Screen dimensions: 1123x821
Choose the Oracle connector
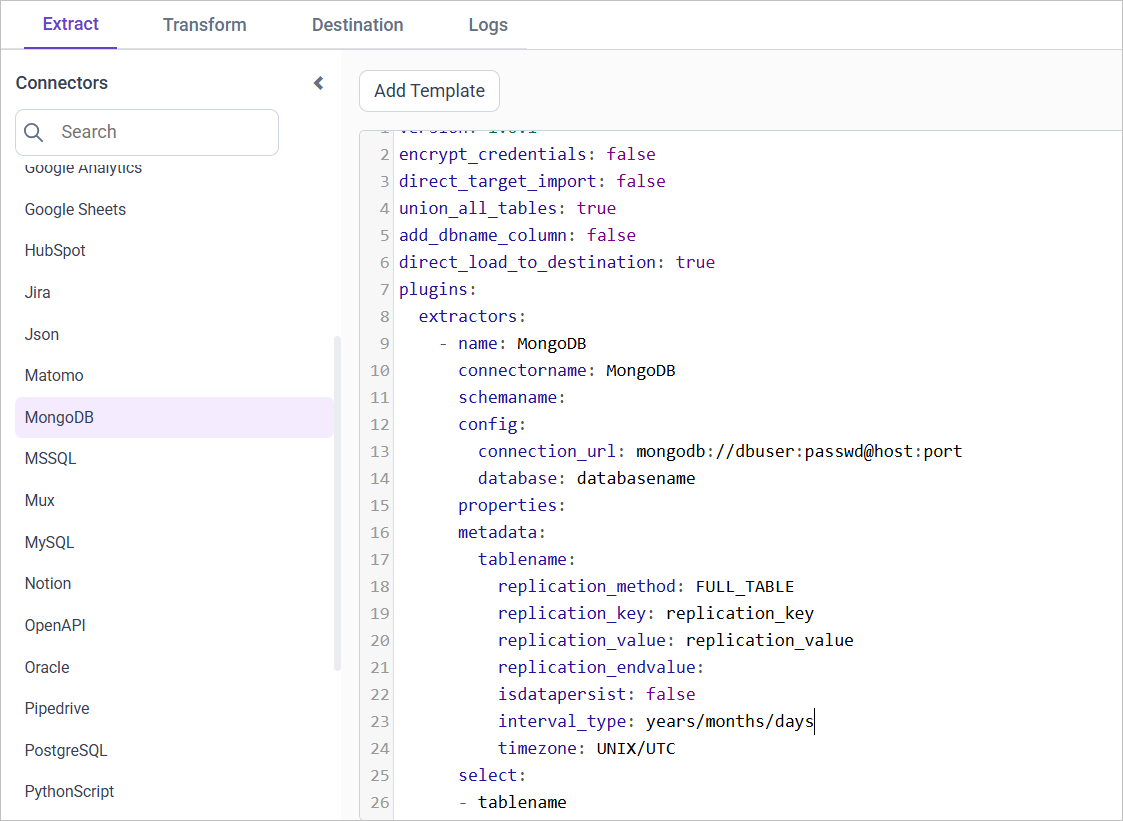pos(46,667)
